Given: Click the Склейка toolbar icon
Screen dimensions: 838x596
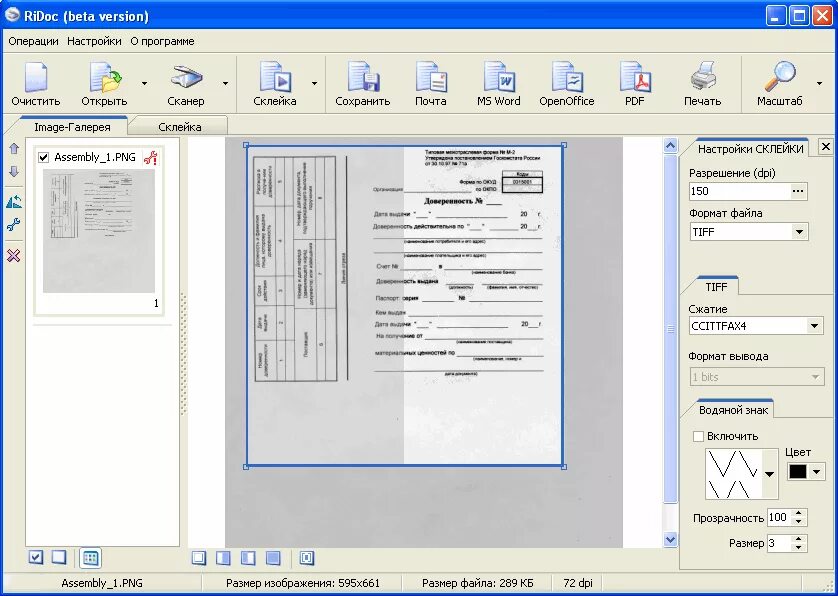Looking at the screenshot, I should [x=275, y=78].
